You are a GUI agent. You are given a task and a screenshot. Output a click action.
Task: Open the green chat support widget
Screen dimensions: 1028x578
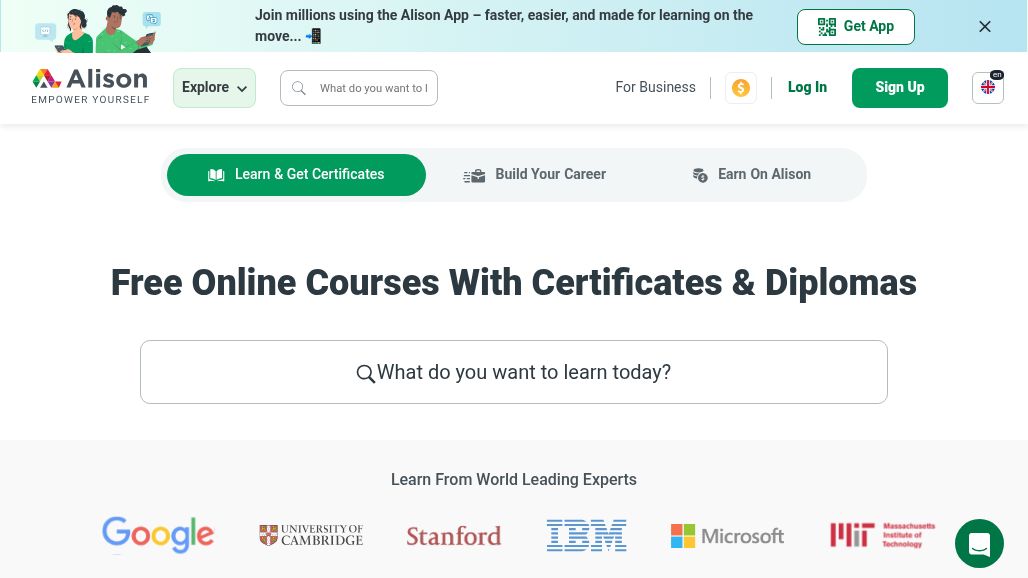click(x=979, y=543)
